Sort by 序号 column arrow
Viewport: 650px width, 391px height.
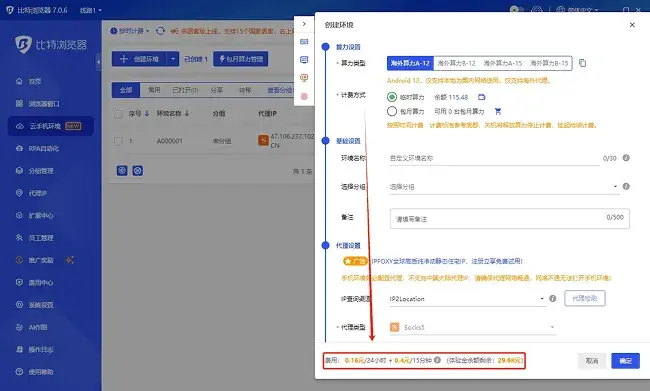click(x=147, y=114)
